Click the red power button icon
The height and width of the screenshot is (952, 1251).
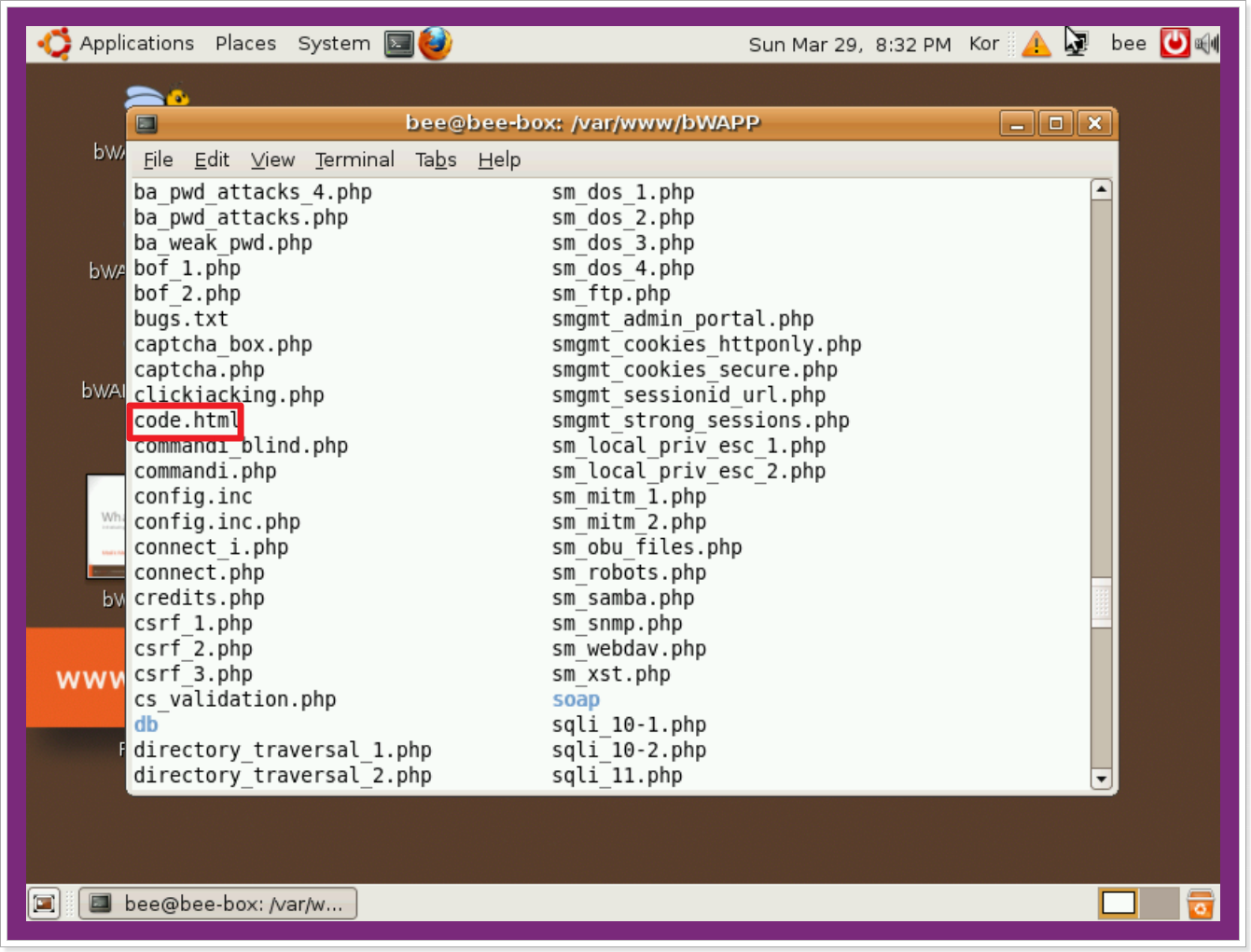[x=1175, y=43]
